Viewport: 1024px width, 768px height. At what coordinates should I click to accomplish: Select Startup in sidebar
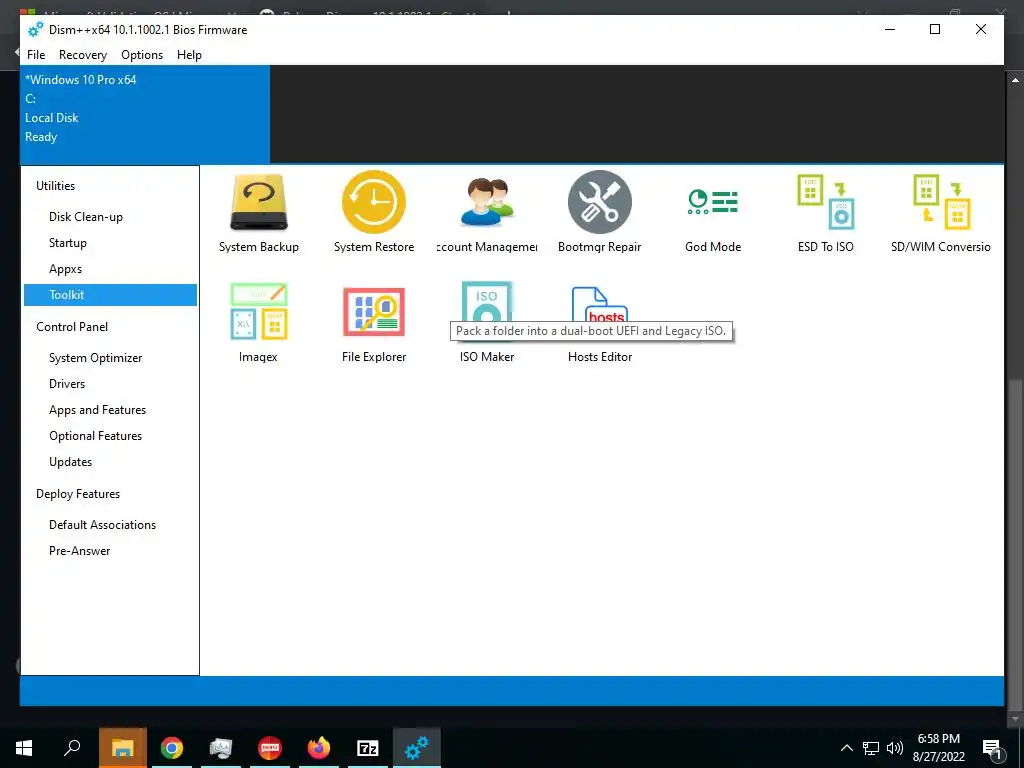click(x=110, y=243)
